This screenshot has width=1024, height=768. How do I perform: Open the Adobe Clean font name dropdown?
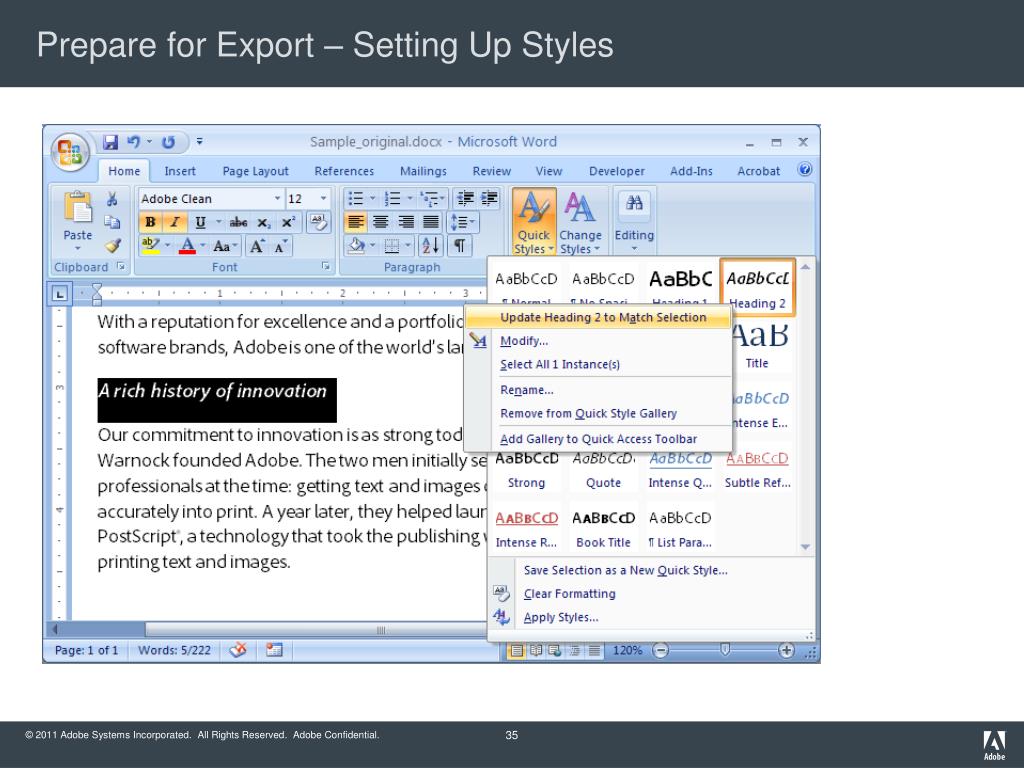tap(278, 199)
